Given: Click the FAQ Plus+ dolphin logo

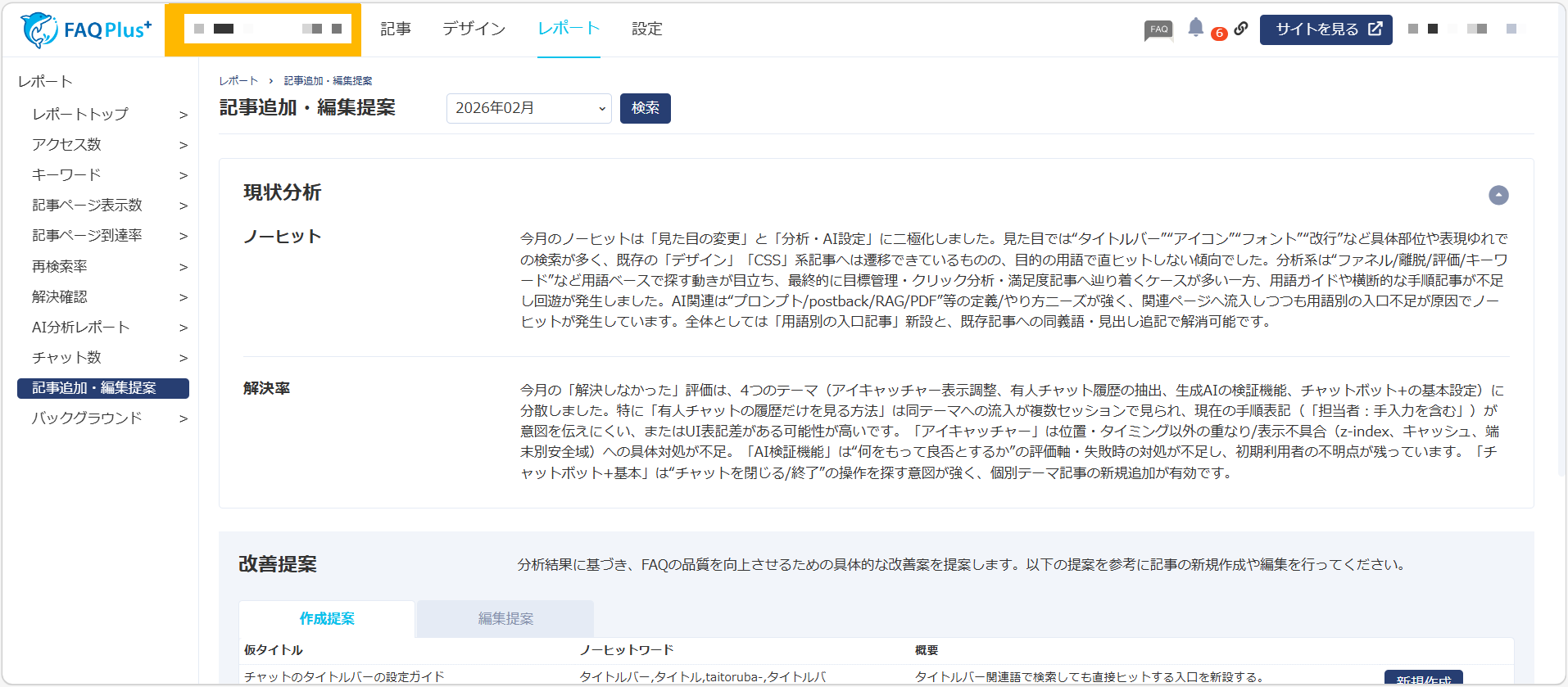Looking at the screenshot, I should [85, 29].
